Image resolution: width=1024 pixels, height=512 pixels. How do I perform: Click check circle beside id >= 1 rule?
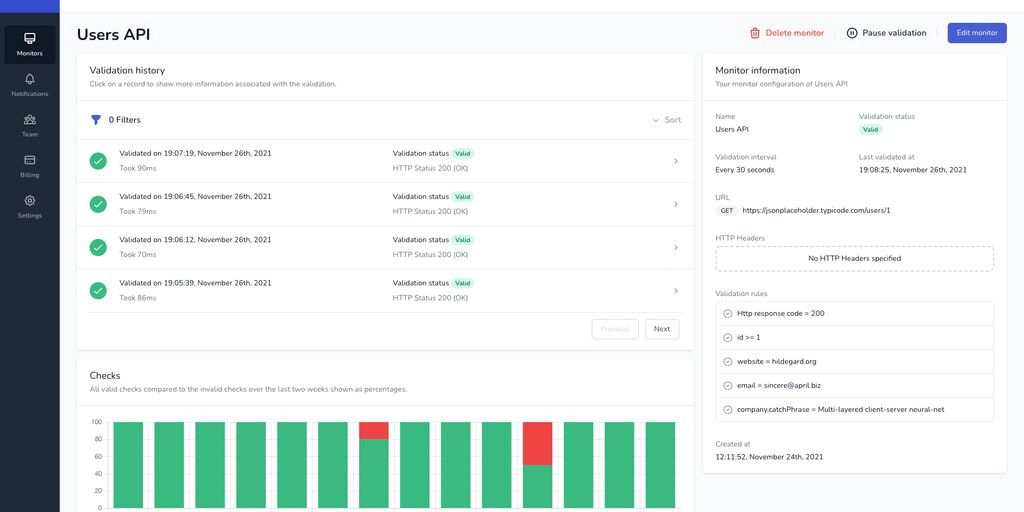728,338
